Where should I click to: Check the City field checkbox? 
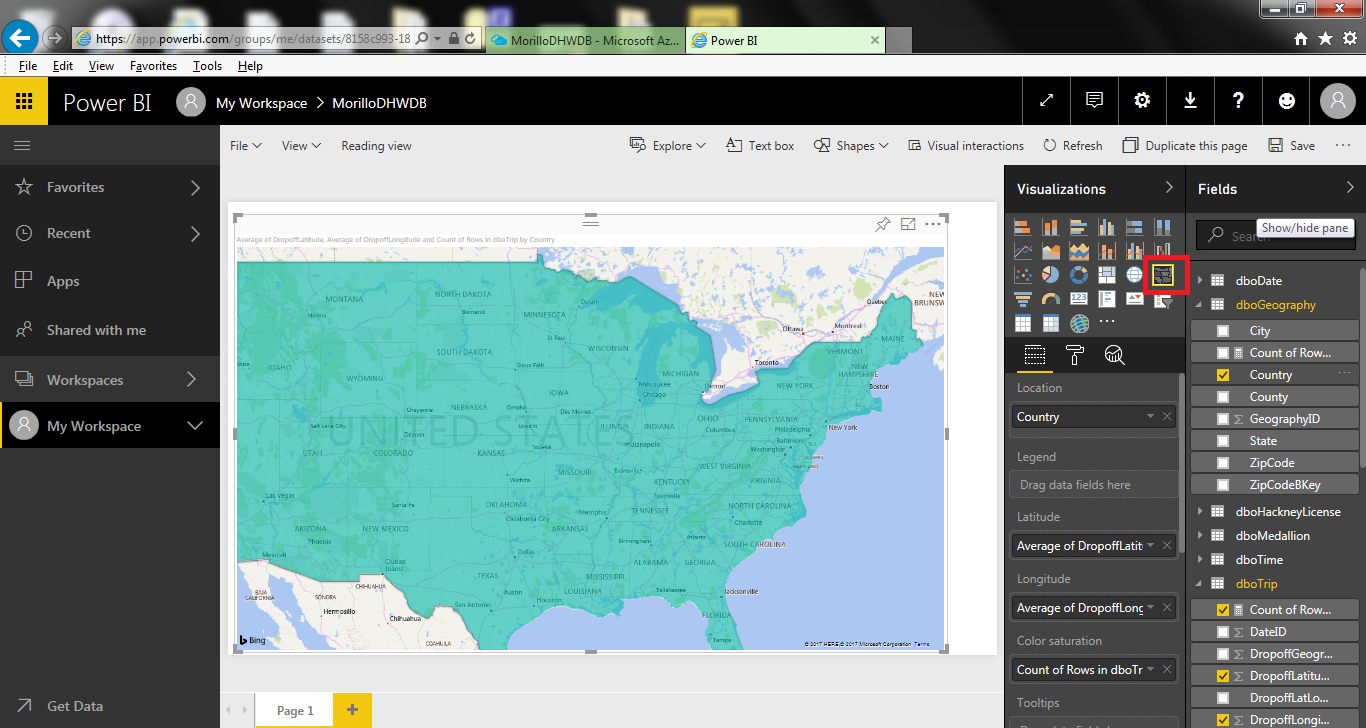1223,331
